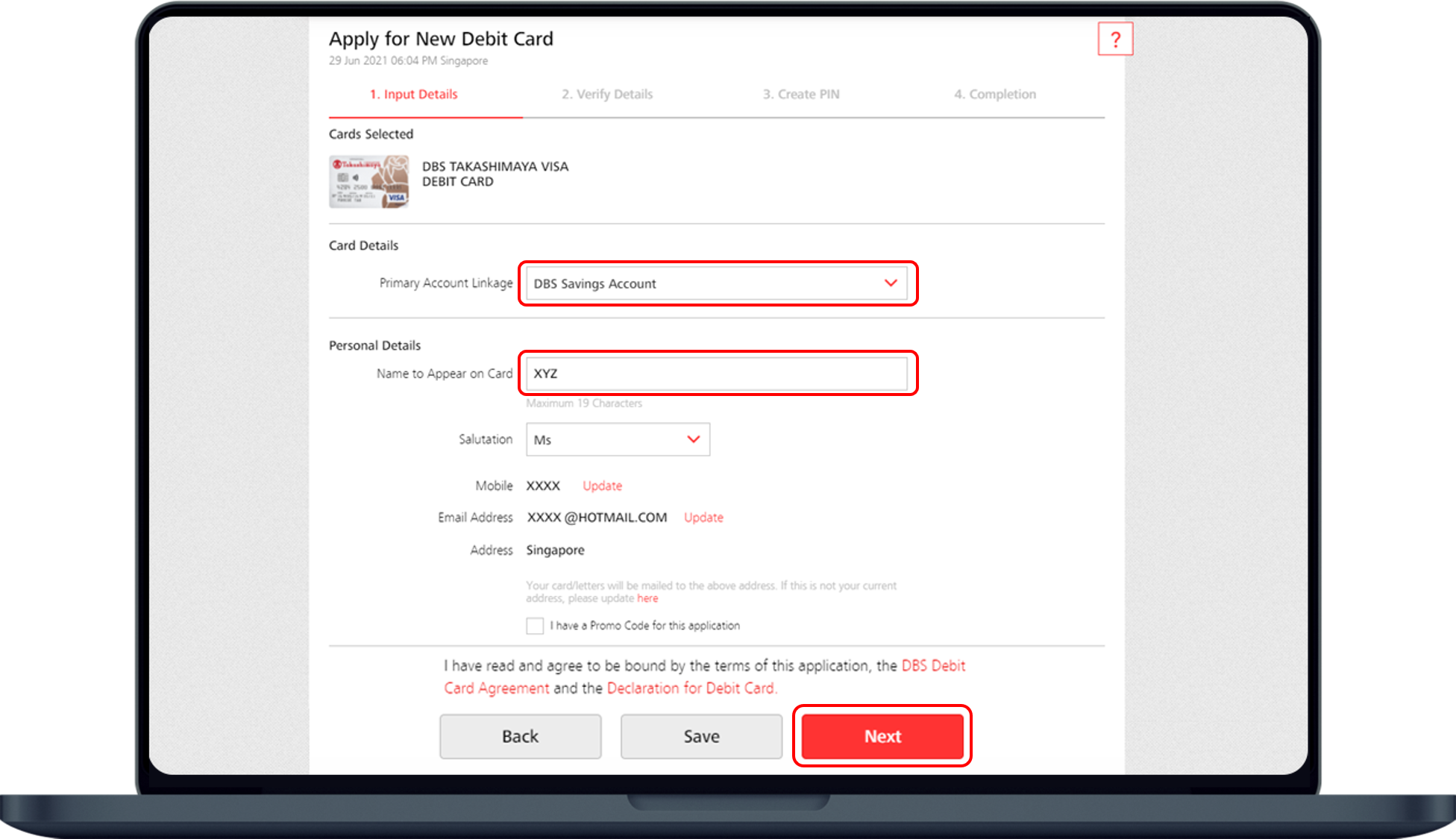Image resolution: width=1456 pixels, height=839 pixels.
Task: Update the email address
Action: tap(703, 517)
